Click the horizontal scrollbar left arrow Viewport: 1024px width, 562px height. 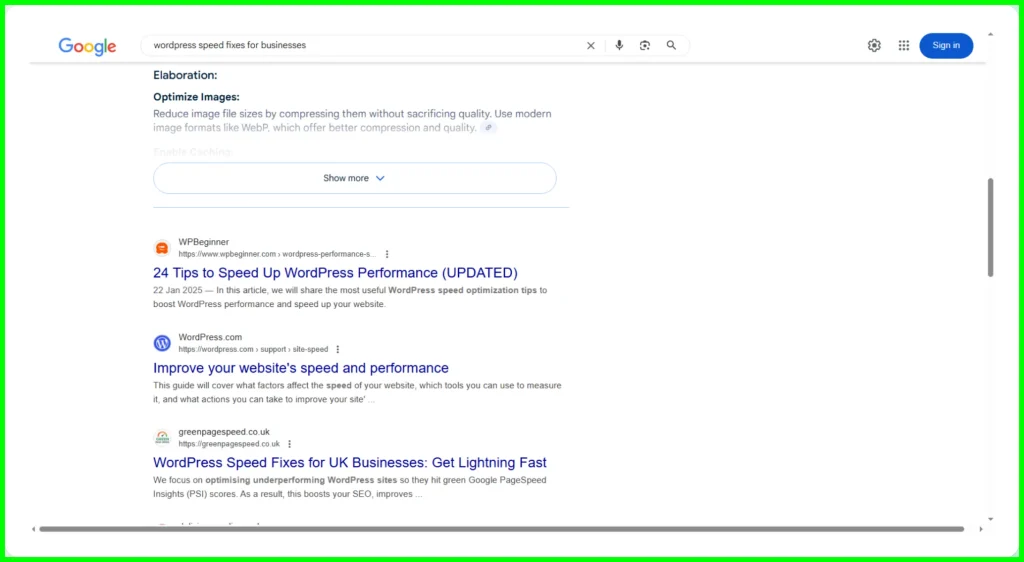coord(33,529)
